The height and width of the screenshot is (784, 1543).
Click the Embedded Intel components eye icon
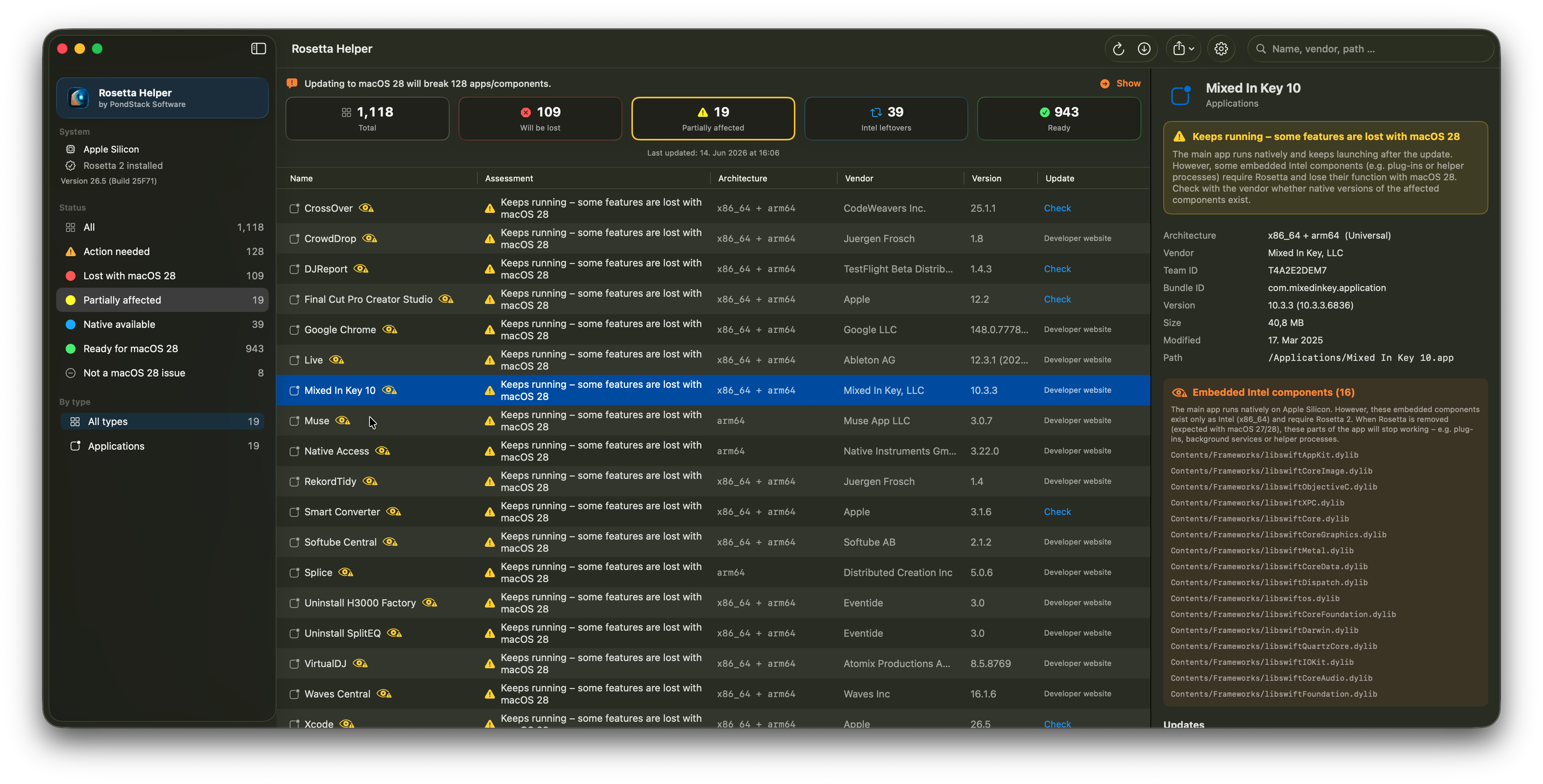click(x=1179, y=393)
